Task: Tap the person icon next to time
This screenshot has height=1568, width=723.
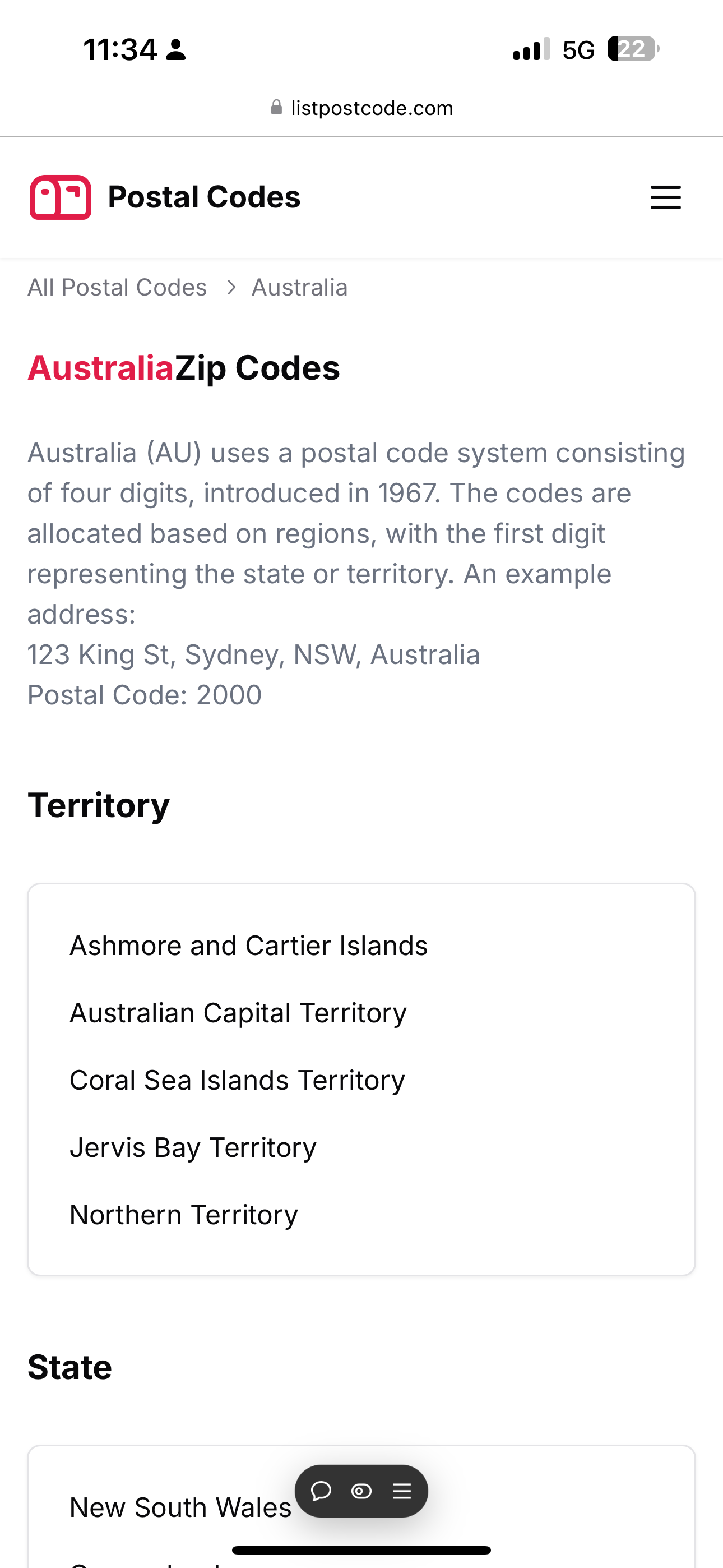Action: click(x=176, y=50)
